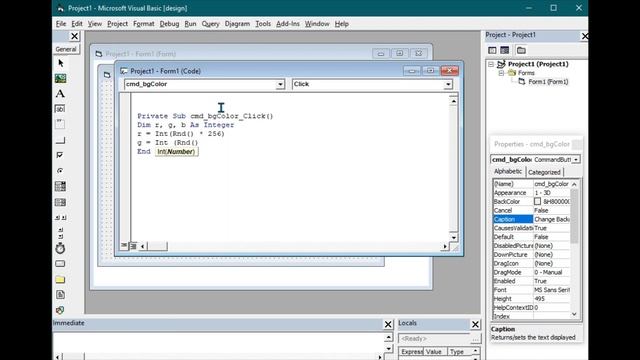Select the DragMode property row
640x360 pixels.
coord(531,272)
